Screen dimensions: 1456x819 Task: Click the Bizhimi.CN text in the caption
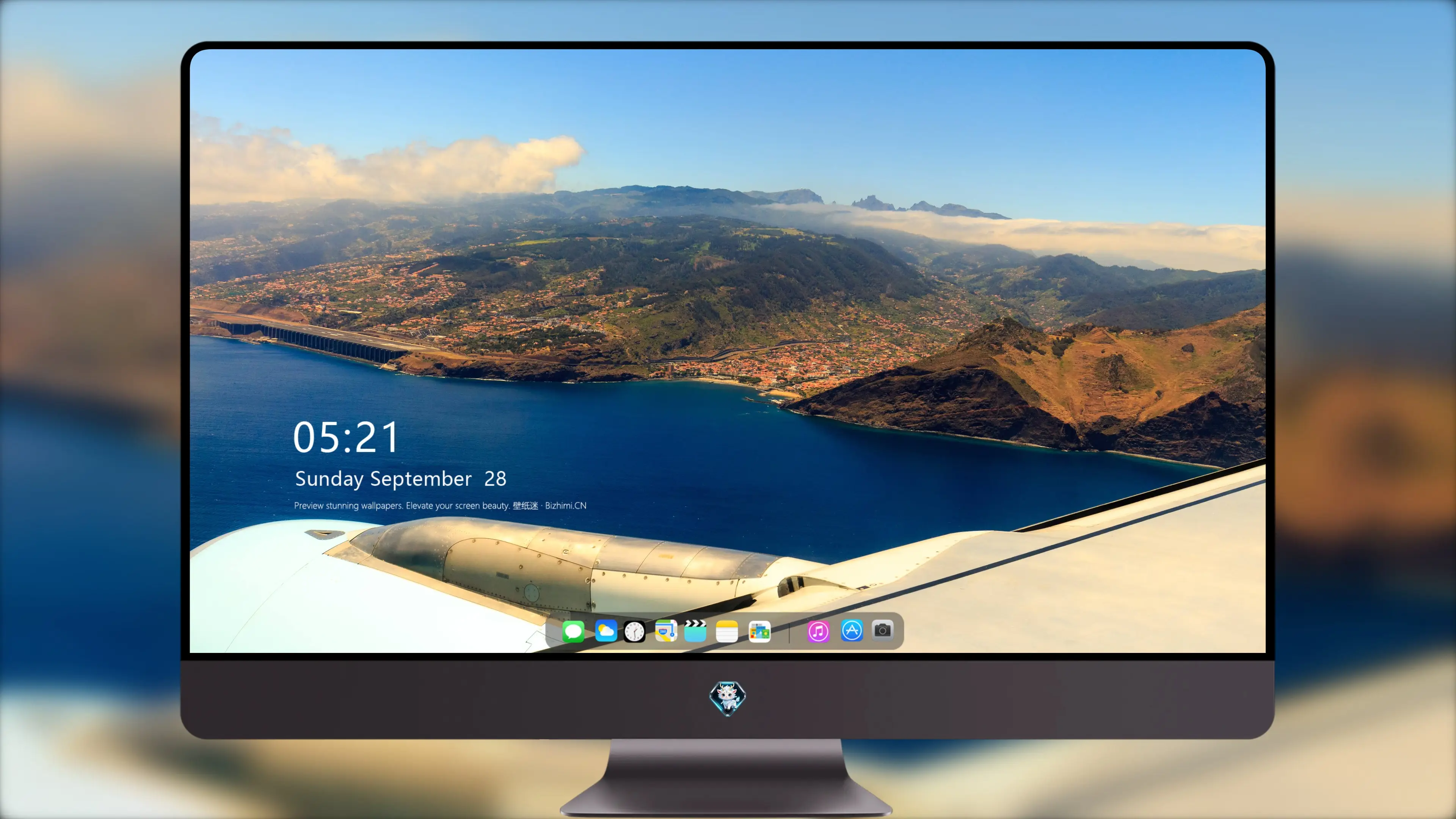point(566,505)
